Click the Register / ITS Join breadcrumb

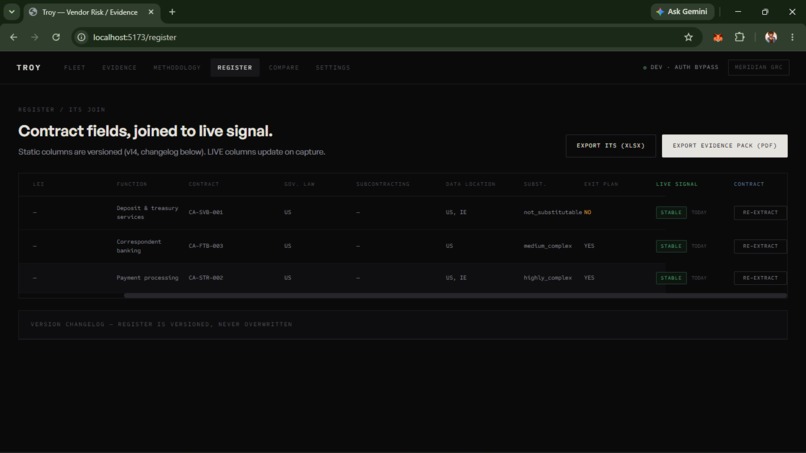62,110
